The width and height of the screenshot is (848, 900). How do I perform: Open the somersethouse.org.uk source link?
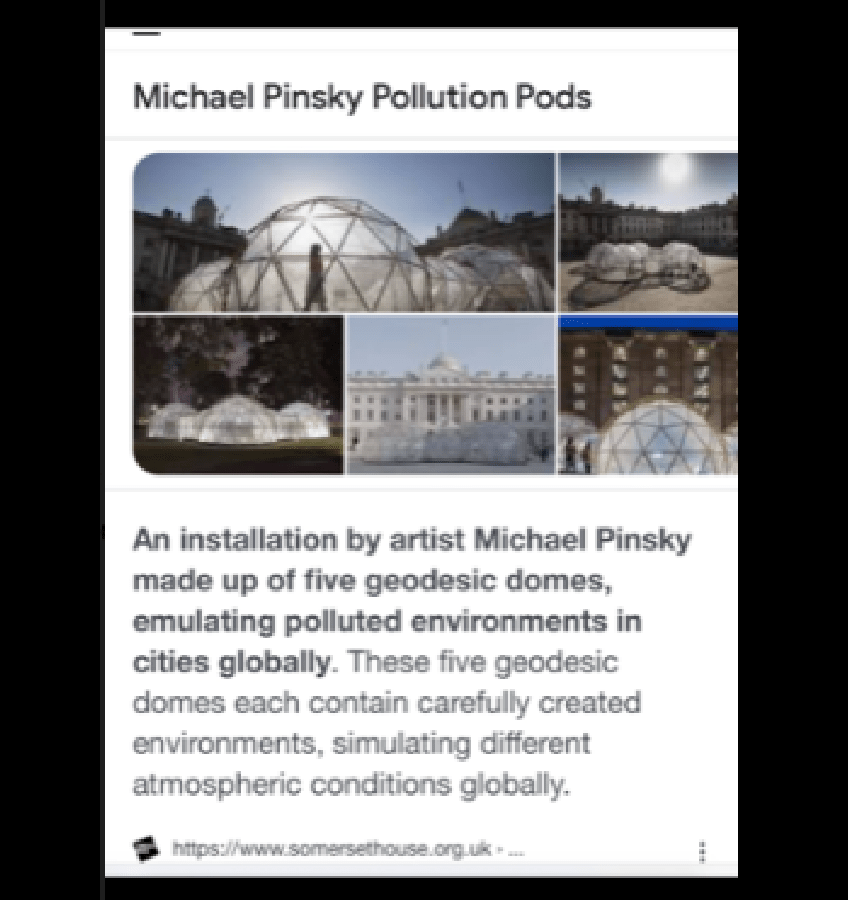tap(332, 849)
